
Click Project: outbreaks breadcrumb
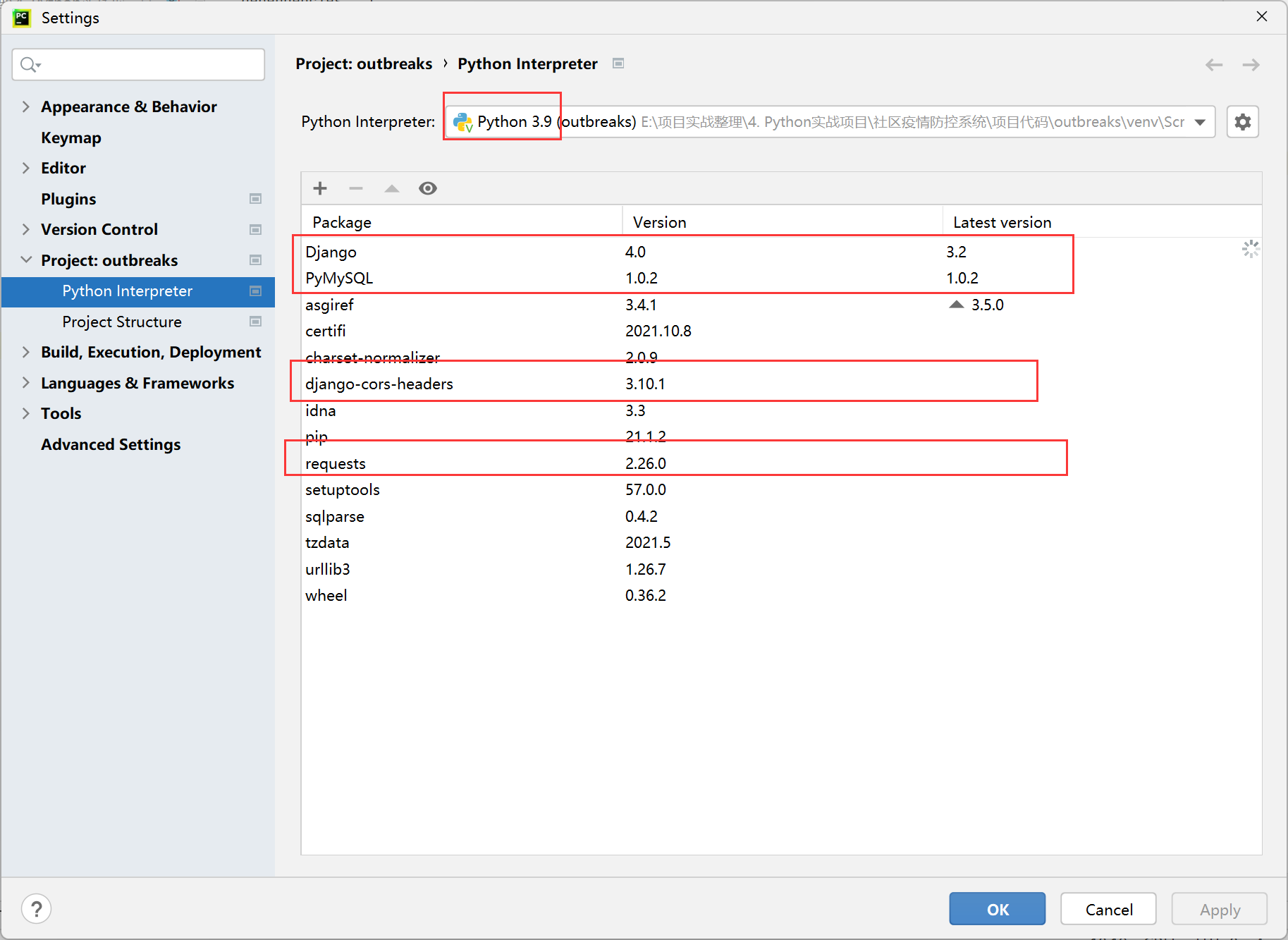tap(364, 63)
